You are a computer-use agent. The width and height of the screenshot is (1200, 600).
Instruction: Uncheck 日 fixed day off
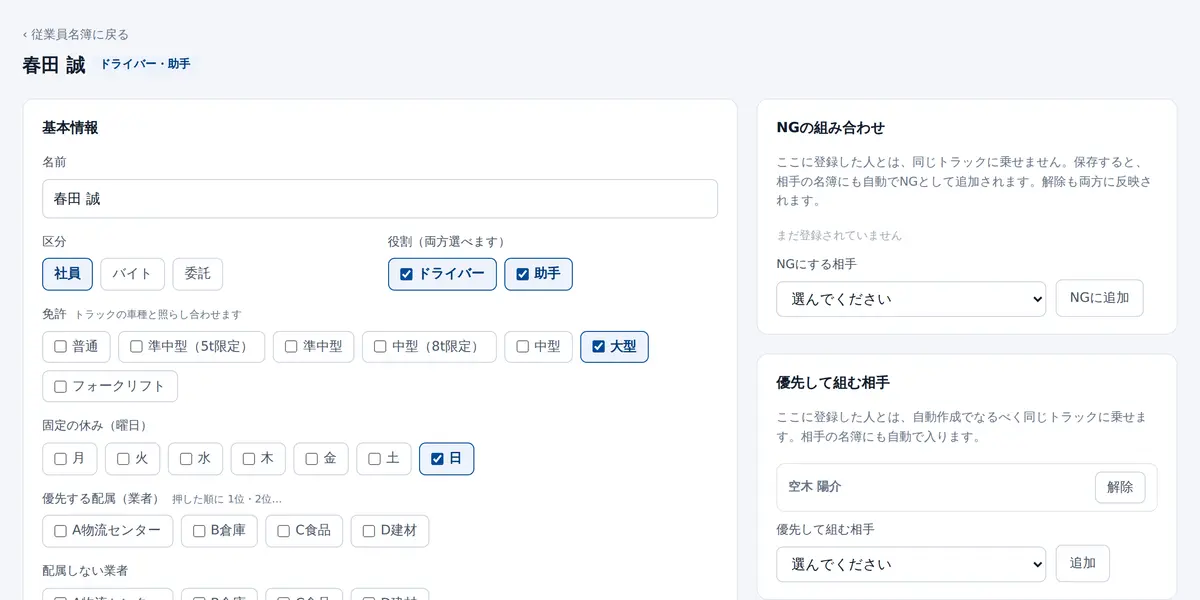tap(447, 459)
